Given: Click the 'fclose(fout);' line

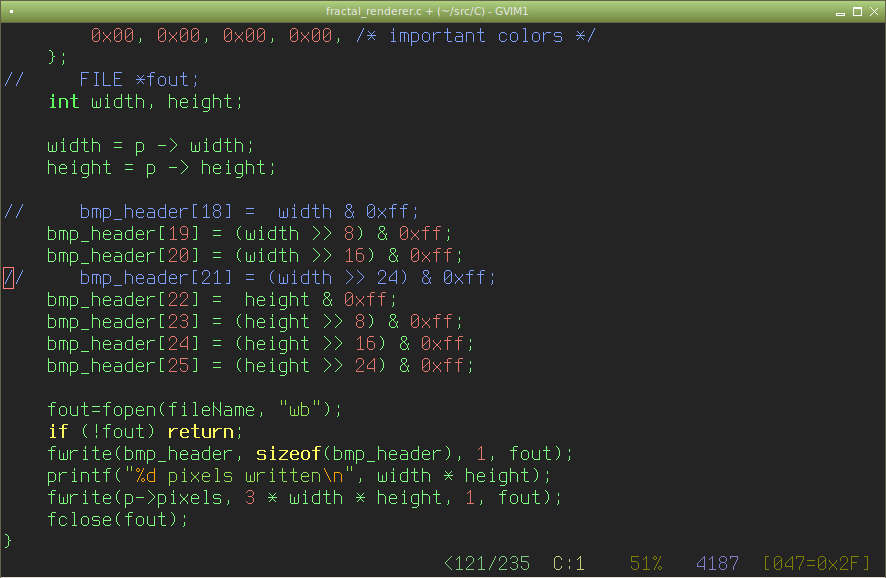Looking at the screenshot, I should pyautogui.click(x=118, y=520).
